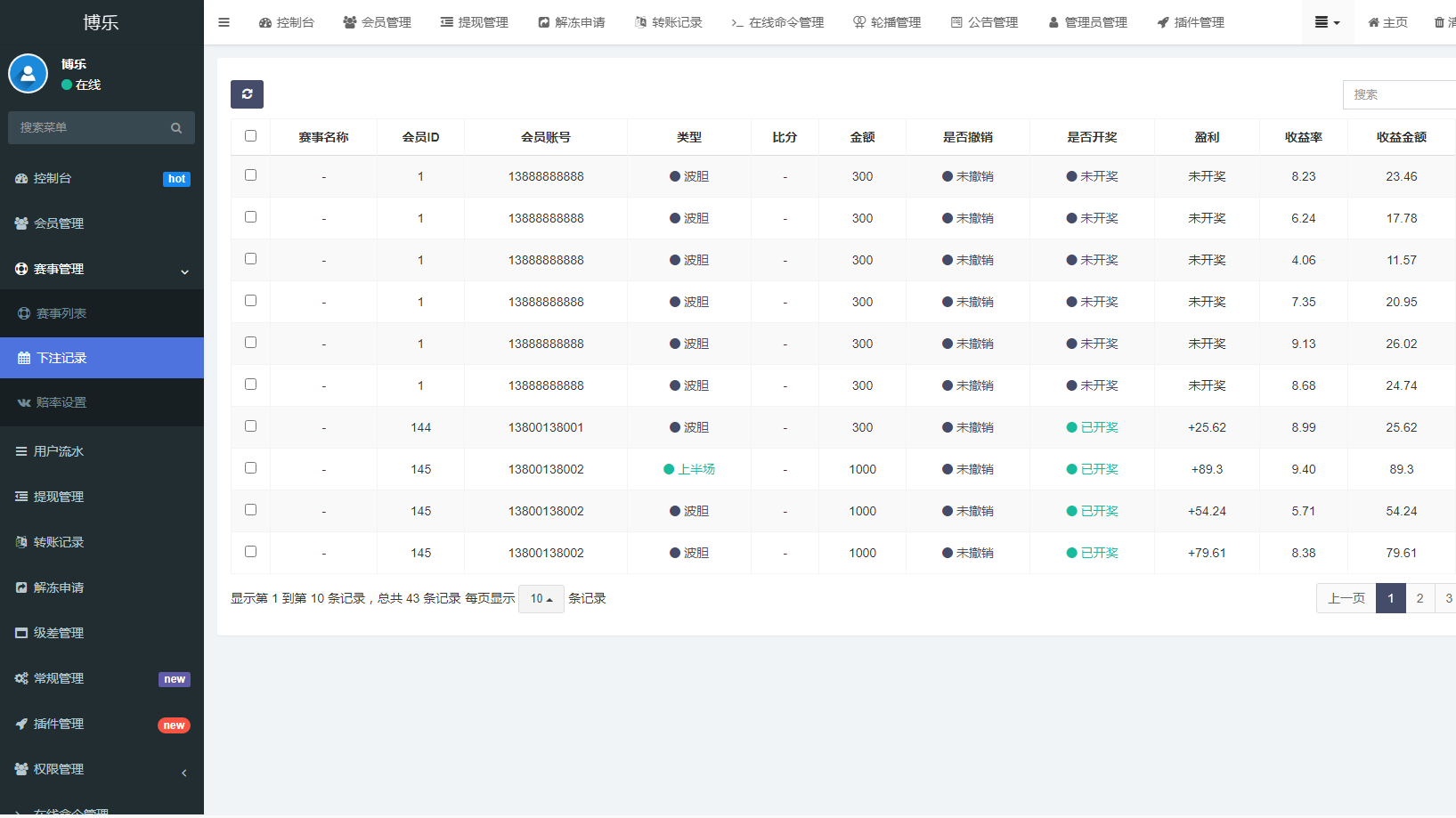This screenshot has width=1456, height=818.
Task: Open 轮播管理 in the top navigation
Action: [887, 22]
